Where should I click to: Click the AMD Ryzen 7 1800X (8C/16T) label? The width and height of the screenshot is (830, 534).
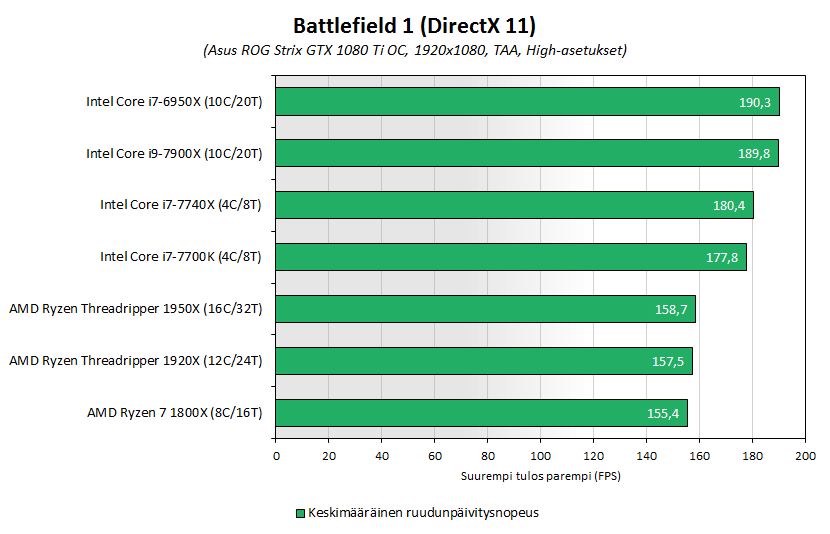click(175, 412)
